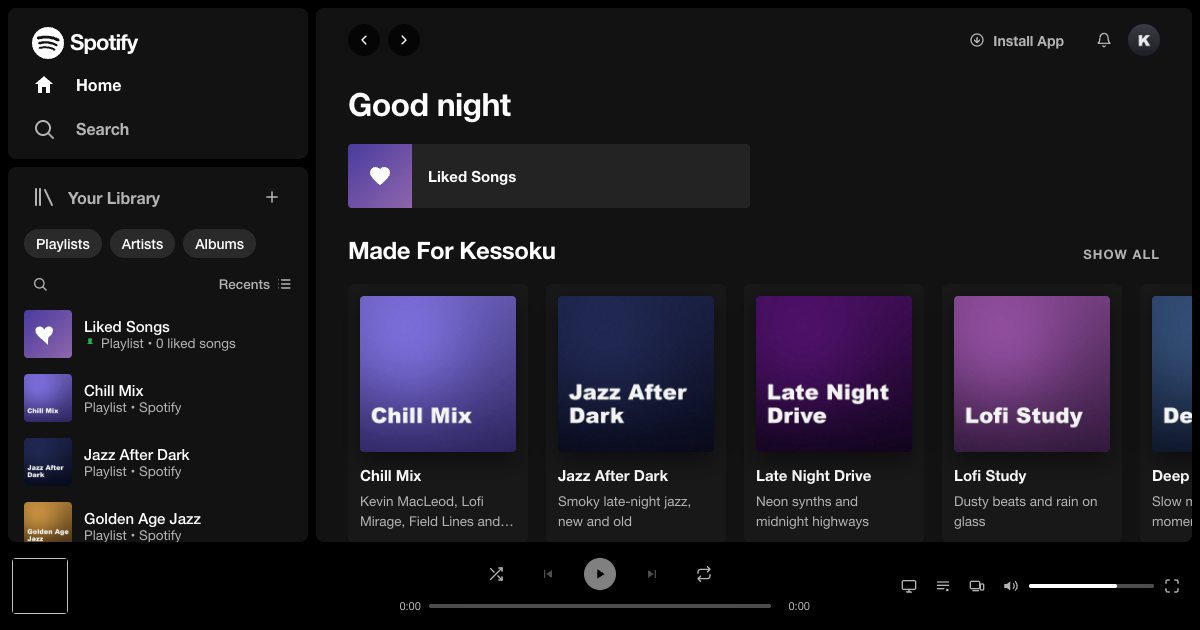Open Liked Songs in the library list
This screenshot has width=1200, height=630.
158,334
